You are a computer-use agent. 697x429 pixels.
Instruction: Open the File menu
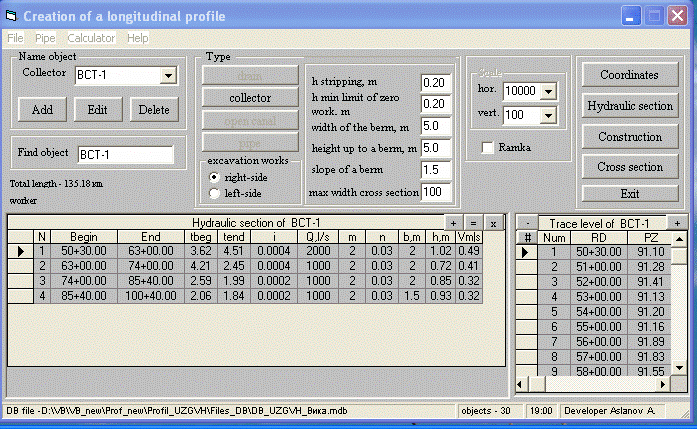pyautogui.click(x=15, y=38)
